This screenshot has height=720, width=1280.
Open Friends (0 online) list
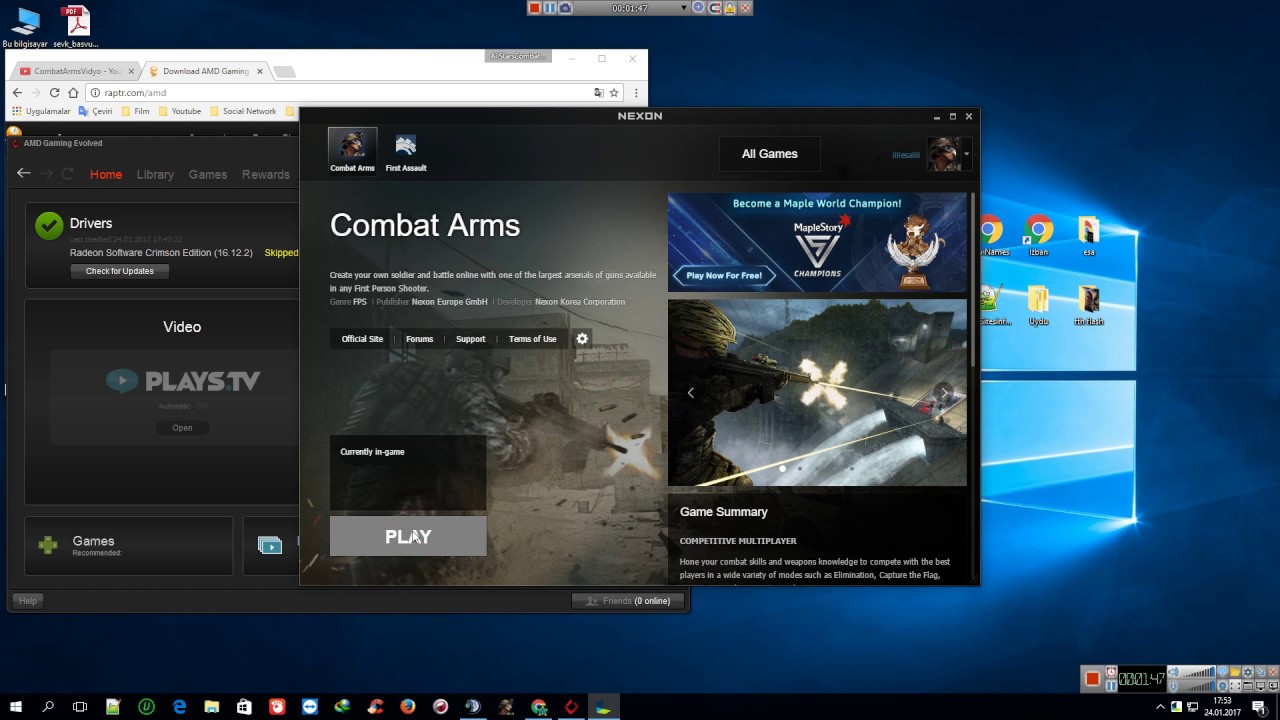(629, 601)
